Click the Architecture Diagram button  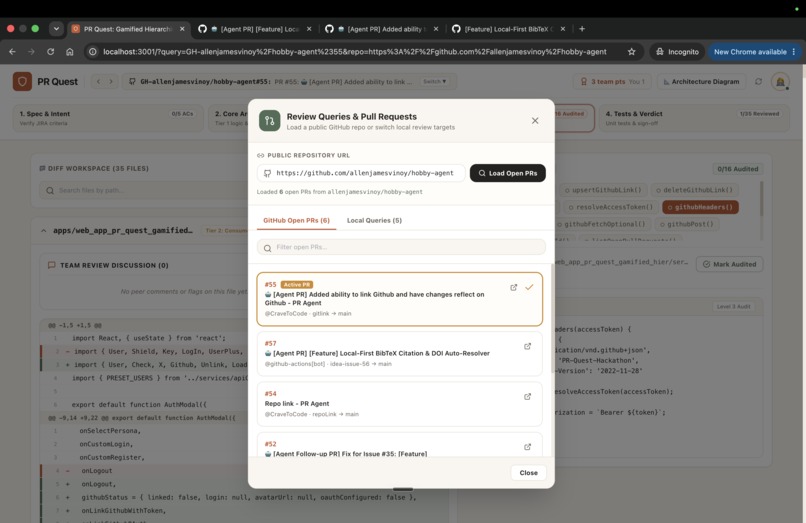click(x=701, y=81)
